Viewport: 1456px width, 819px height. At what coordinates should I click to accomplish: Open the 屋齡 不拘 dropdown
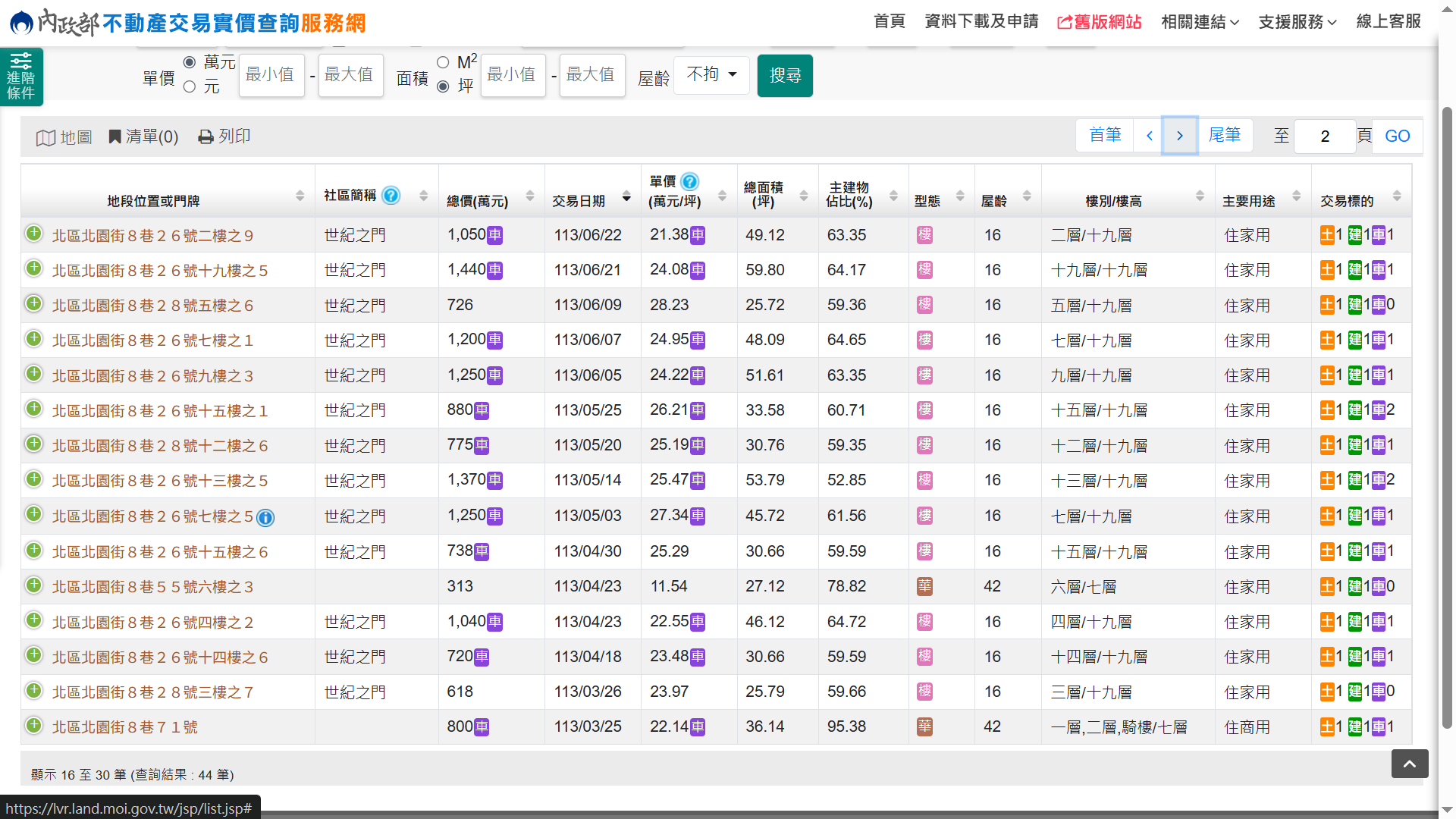[711, 75]
